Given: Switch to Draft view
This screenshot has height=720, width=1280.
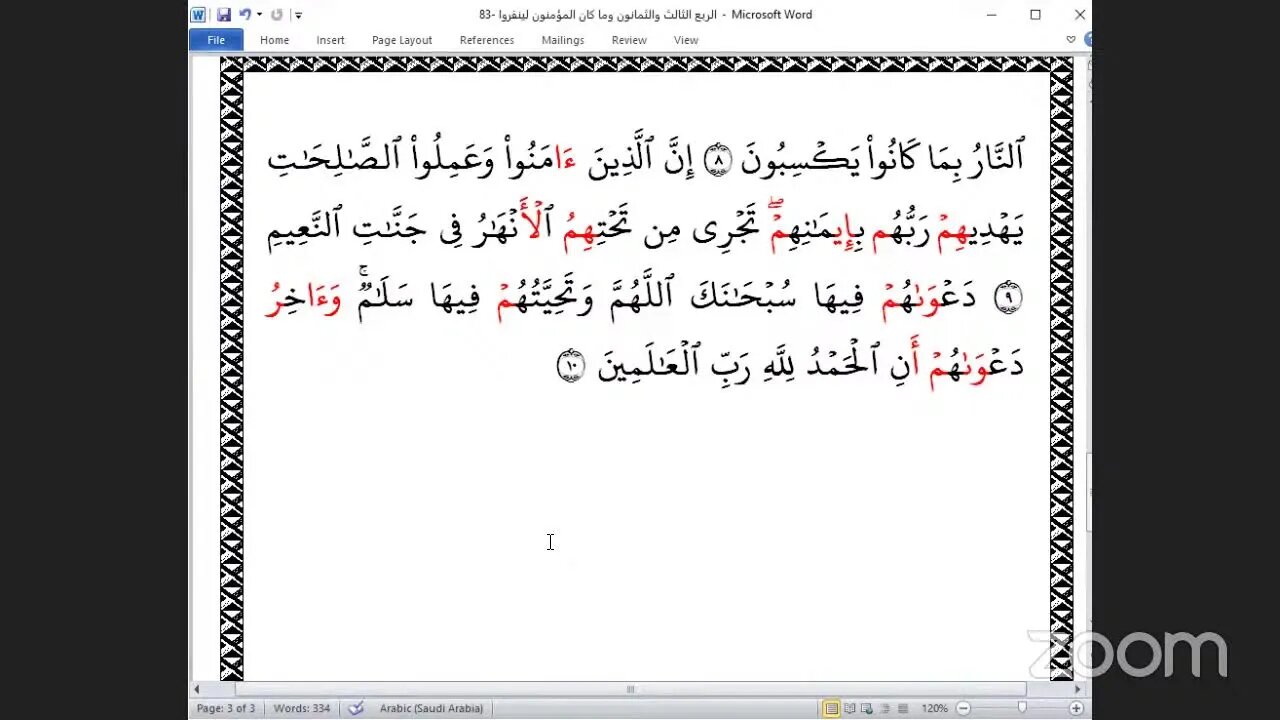Looking at the screenshot, I should tap(901, 708).
